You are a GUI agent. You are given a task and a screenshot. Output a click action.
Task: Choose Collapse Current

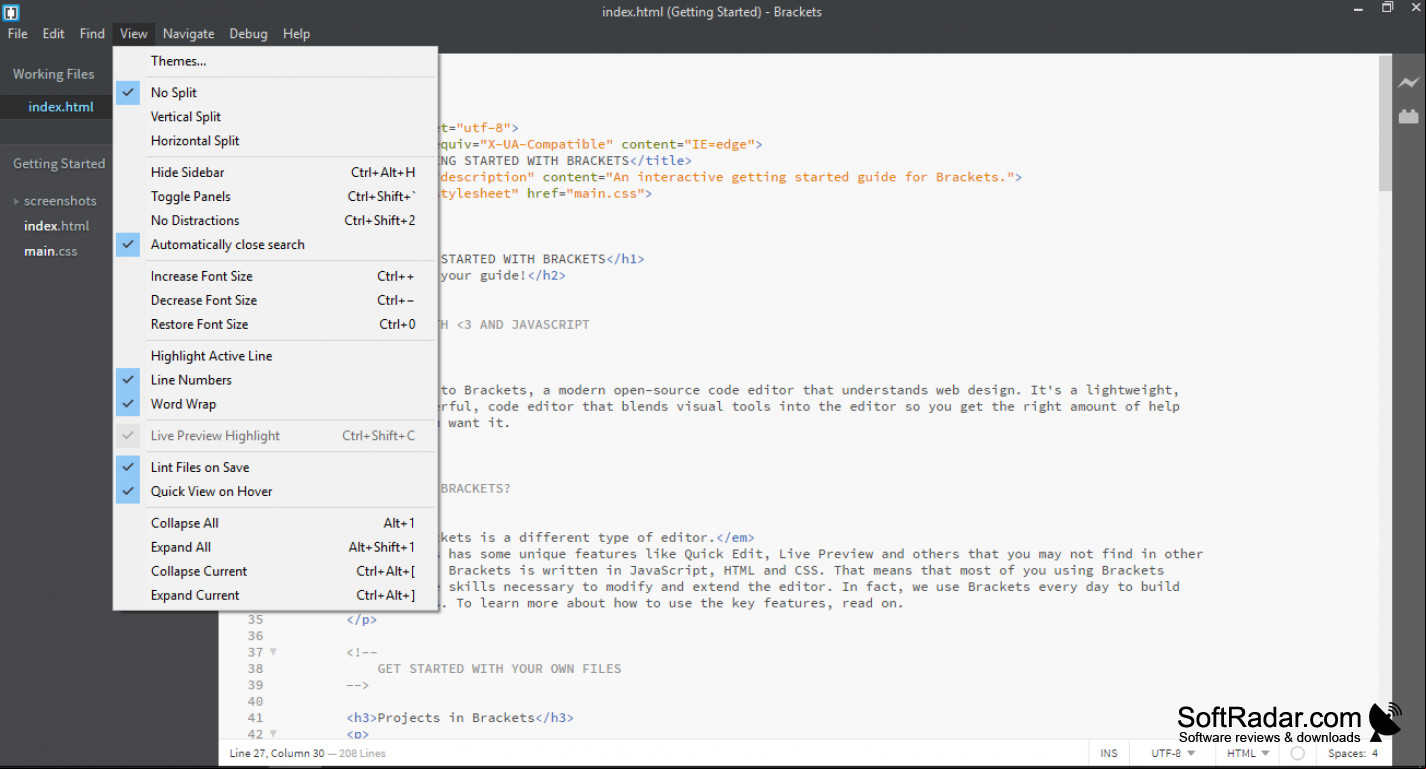click(x=275, y=571)
